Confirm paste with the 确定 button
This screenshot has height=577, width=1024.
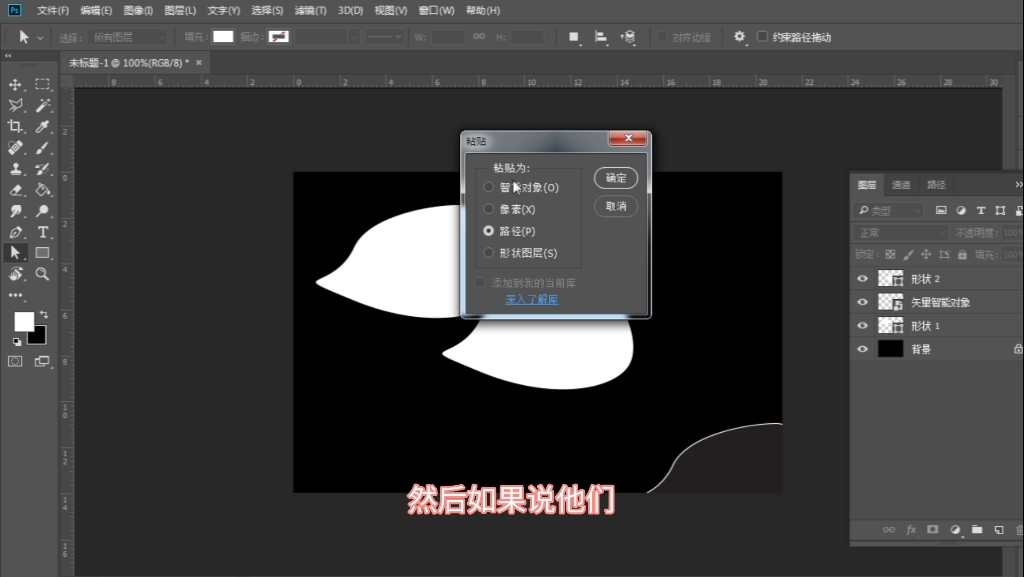[x=615, y=178]
